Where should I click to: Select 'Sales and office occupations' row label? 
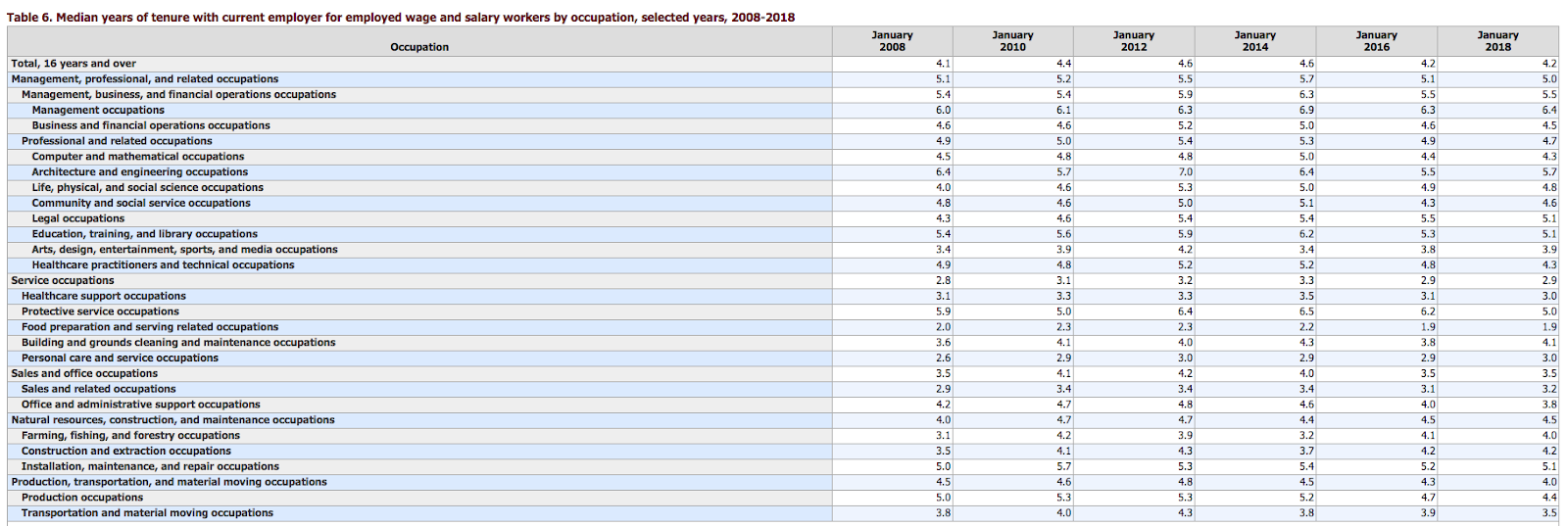[x=84, y=373]
